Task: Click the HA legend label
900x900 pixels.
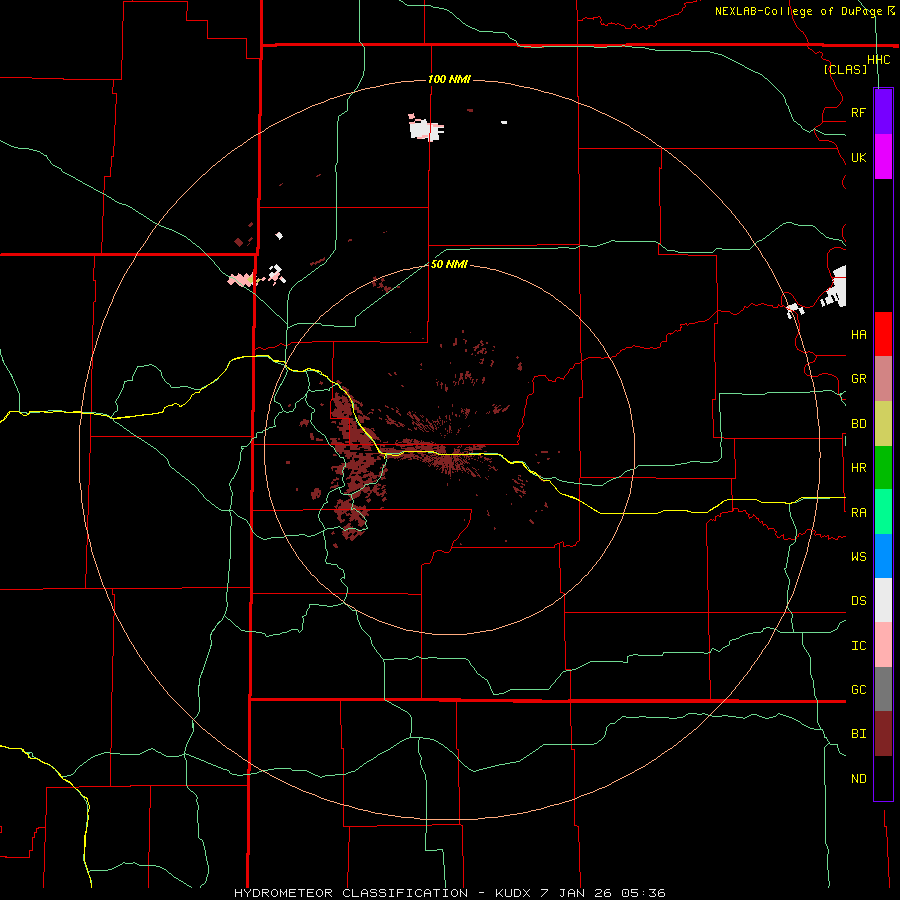Action: click(x=859, y=334)
